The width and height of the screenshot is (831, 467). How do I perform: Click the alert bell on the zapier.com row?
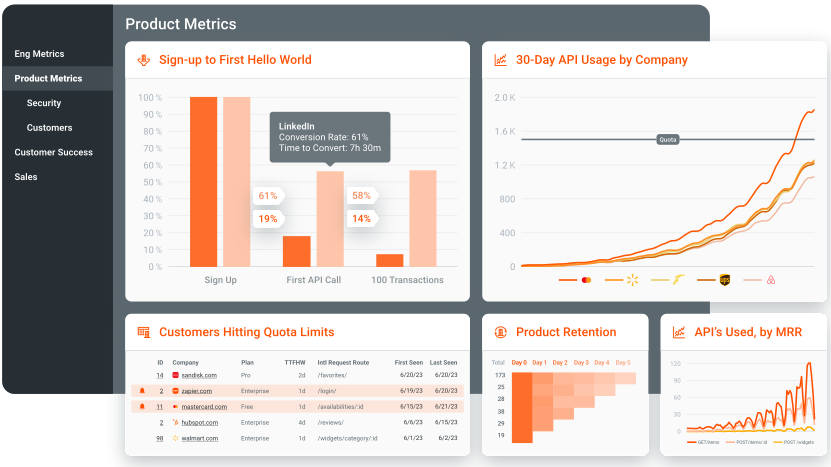142,391
